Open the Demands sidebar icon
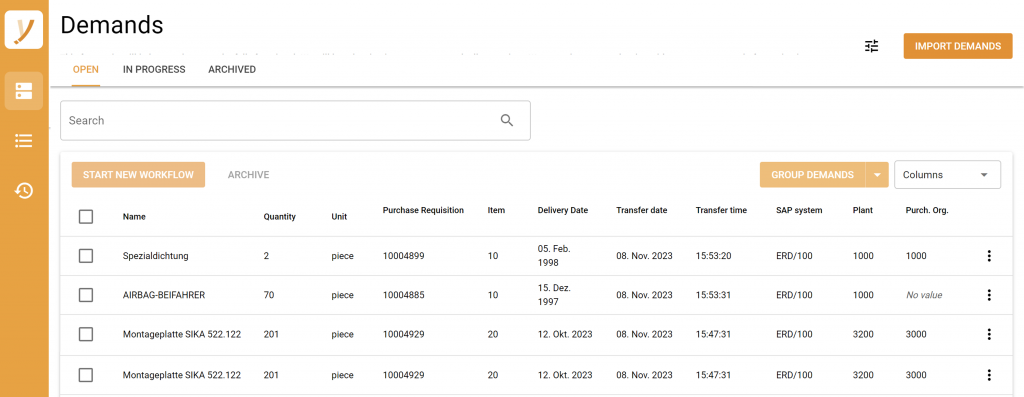 coord(24,91)
